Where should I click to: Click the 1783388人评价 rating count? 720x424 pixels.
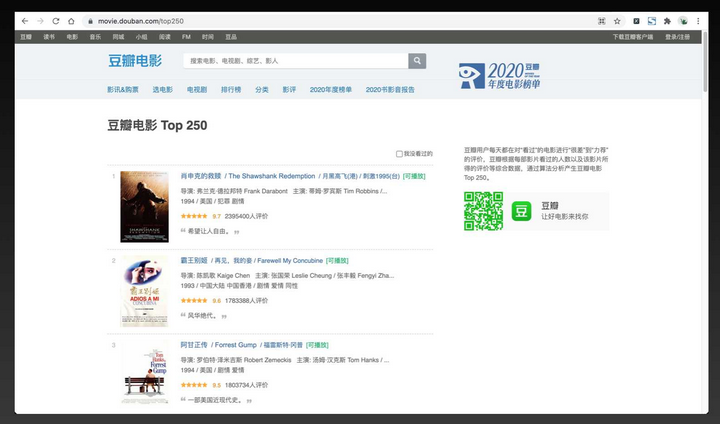(x=247, y=300)
